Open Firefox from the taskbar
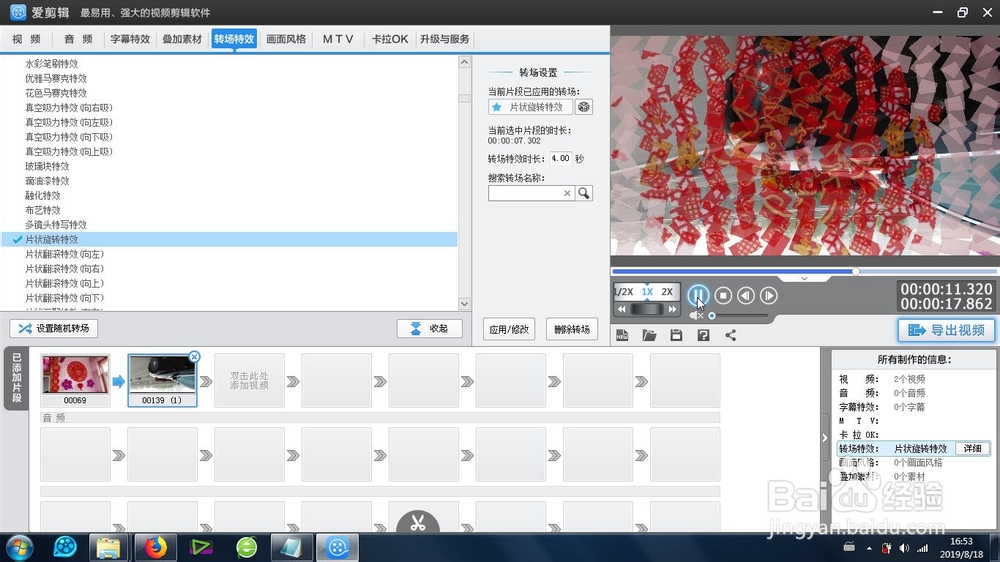This screenshot has height=562, width=1000. (155, 547)
